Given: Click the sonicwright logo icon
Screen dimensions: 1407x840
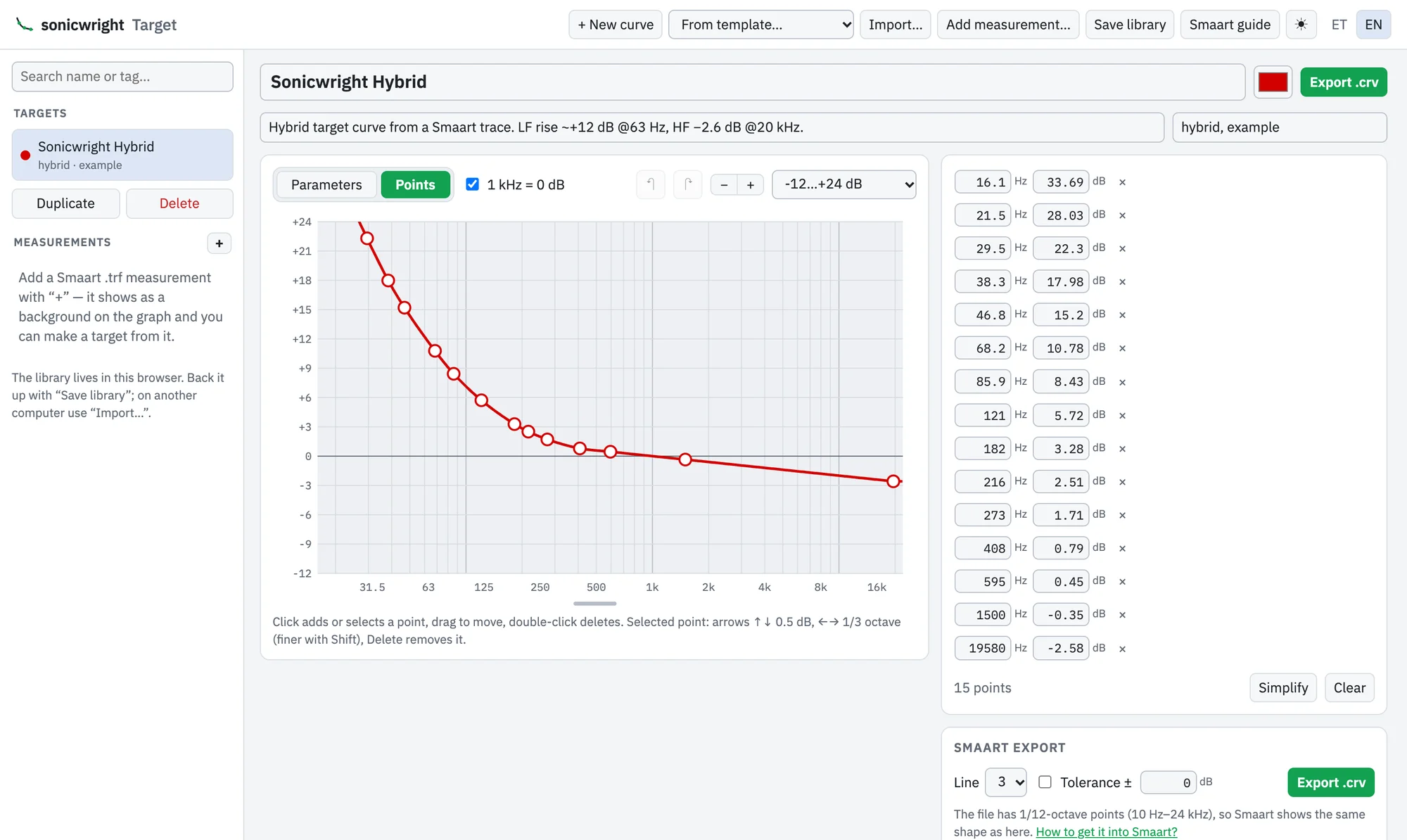Looking at the screenshot, I should pyautogui.click(x=25, y=25).
